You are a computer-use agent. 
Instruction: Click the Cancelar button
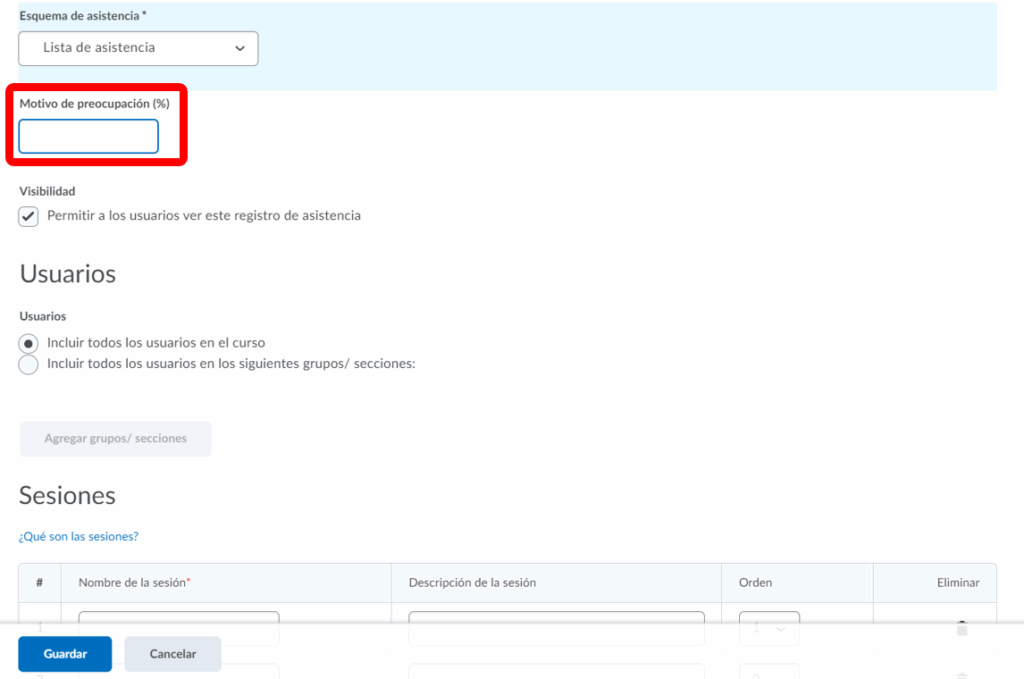pos(172,654)
